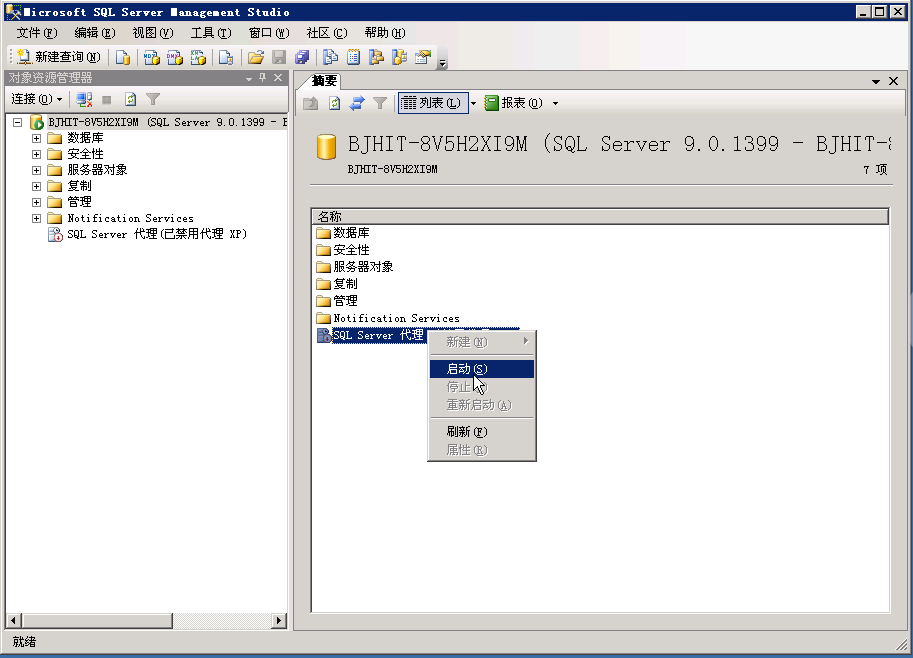Screen dimensions: 913x658
Task: Select 安全性 folder in the summary list
Action: [x=343, y=250]
